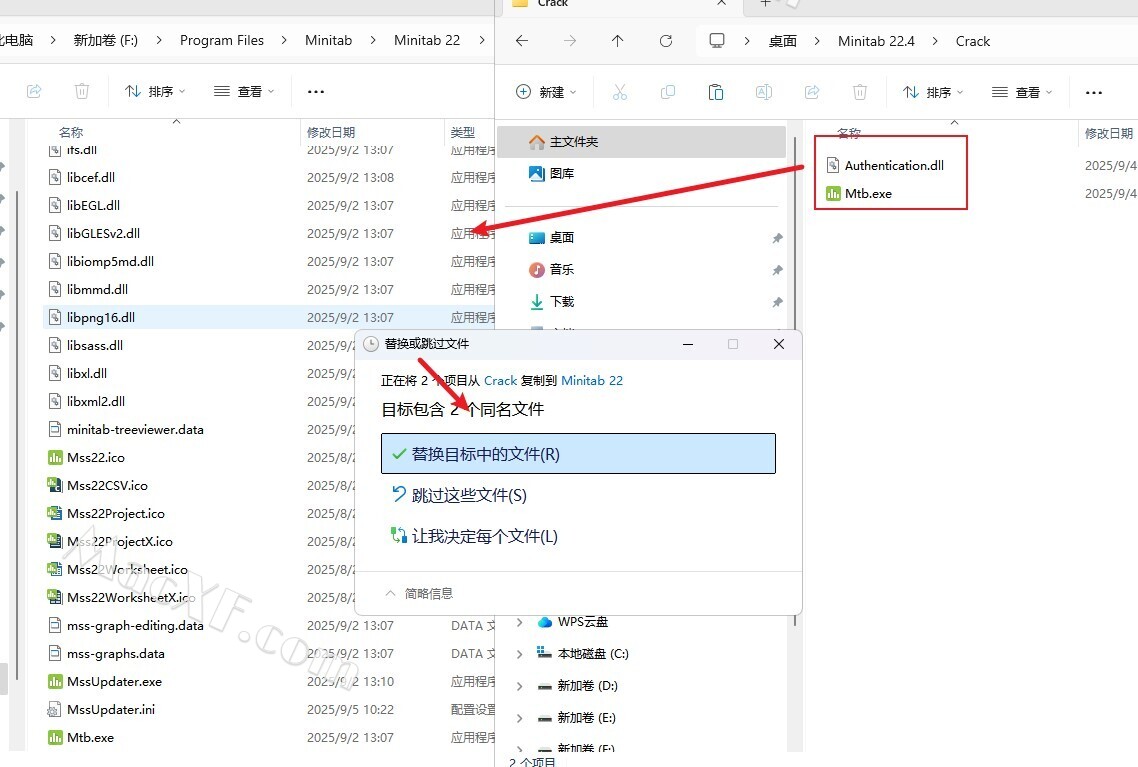
Task: Select minitab-treeviewer.data file
Action: click(x=135, y=430)
